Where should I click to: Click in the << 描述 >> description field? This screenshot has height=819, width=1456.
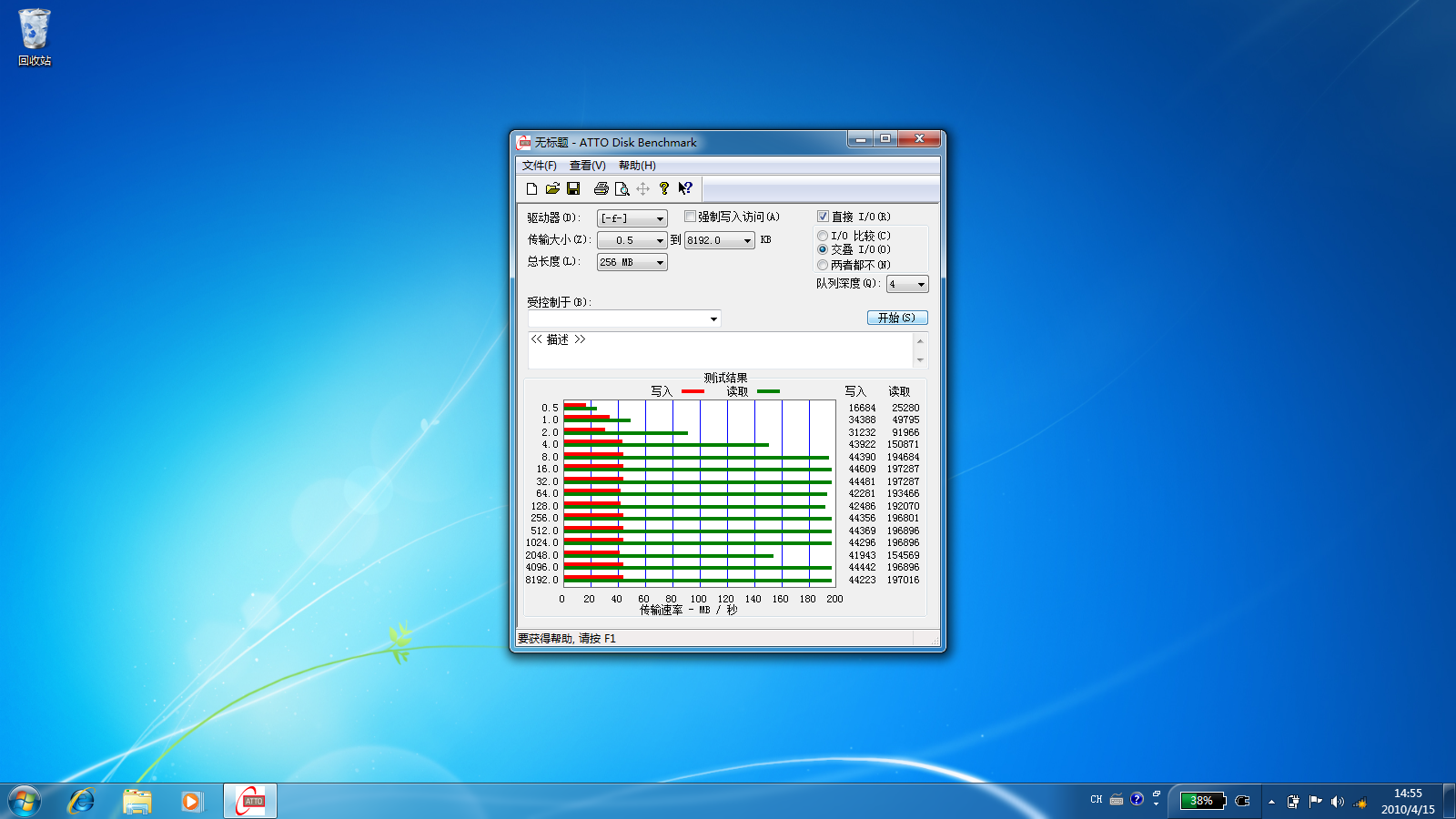(x=720, y=350)
